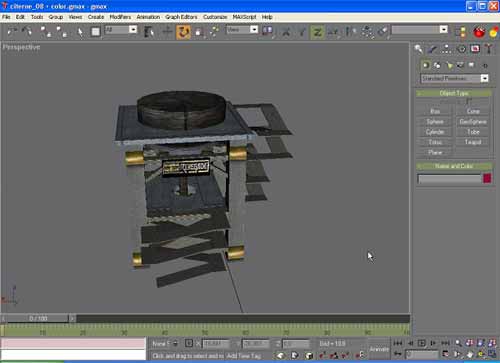Image resolution: width=500 pixels, height=363 pixels.
Task: Toggle the Animate button
Action: pos(378,349)
